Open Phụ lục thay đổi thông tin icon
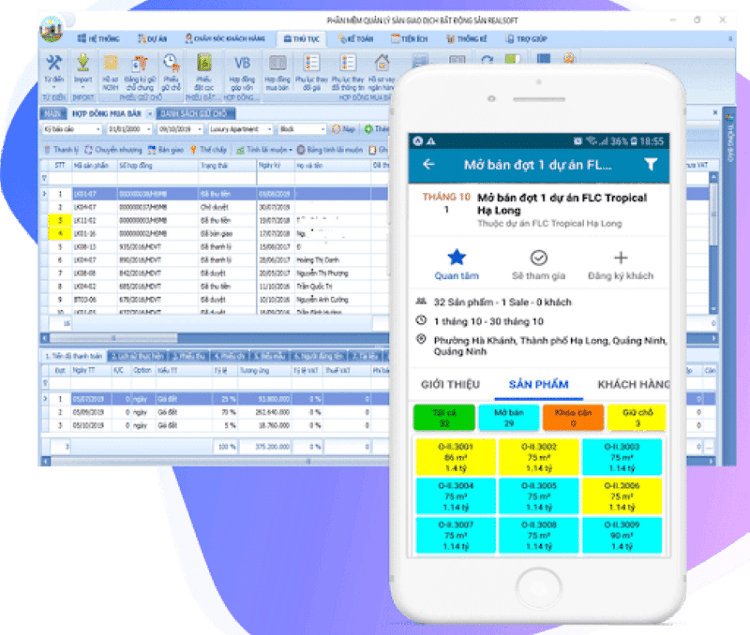 point(348,63)
